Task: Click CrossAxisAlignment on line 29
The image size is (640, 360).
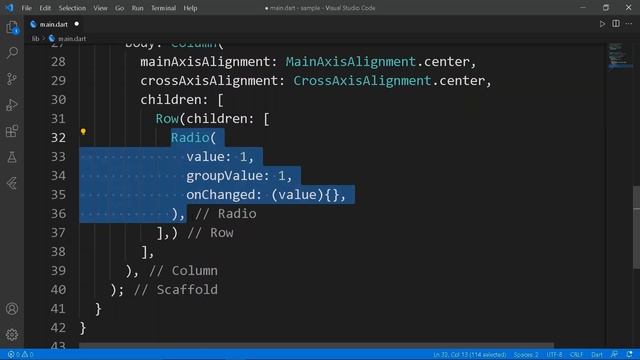Action: point(362,80)
